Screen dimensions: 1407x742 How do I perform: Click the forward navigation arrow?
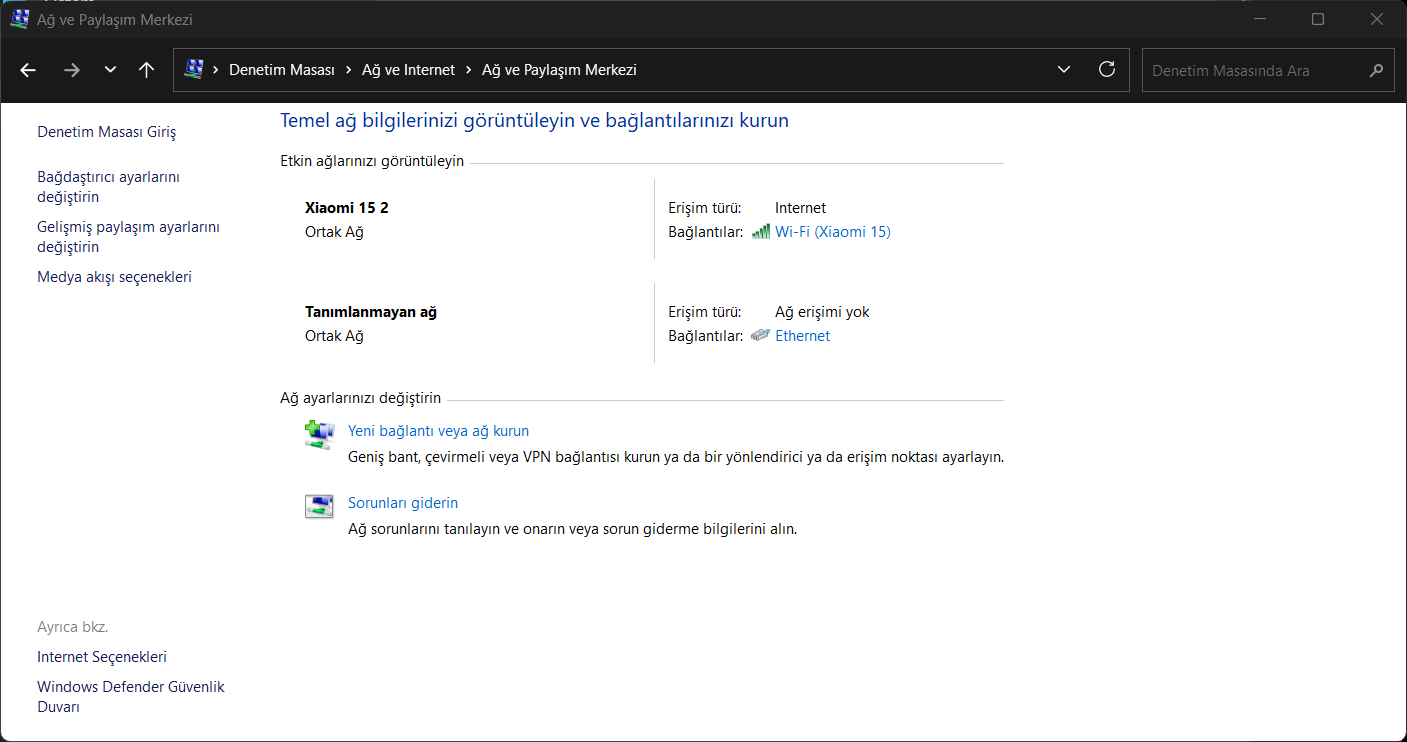point(71,70)
